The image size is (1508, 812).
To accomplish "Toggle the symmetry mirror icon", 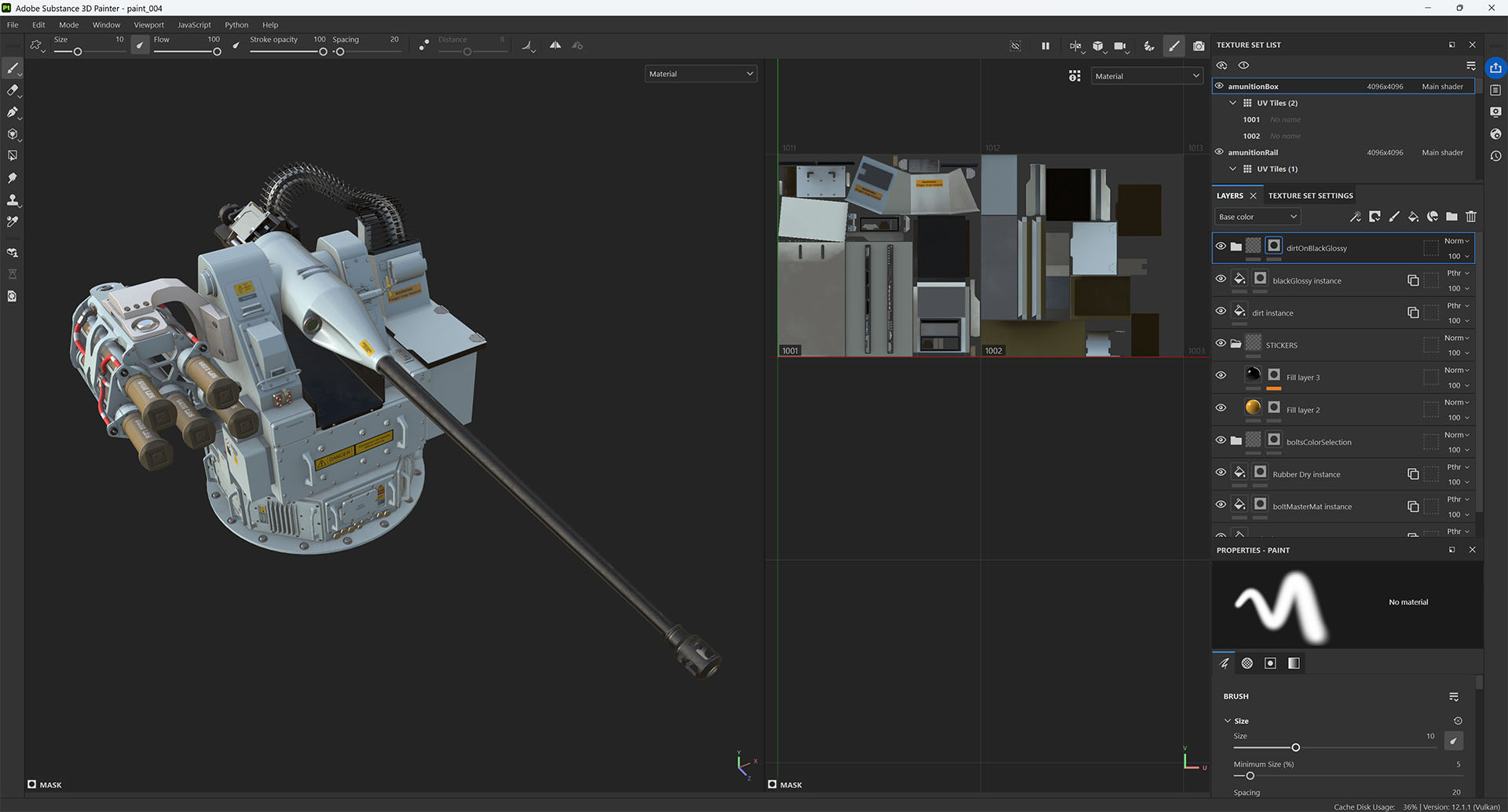I will [x=555, y=46].
